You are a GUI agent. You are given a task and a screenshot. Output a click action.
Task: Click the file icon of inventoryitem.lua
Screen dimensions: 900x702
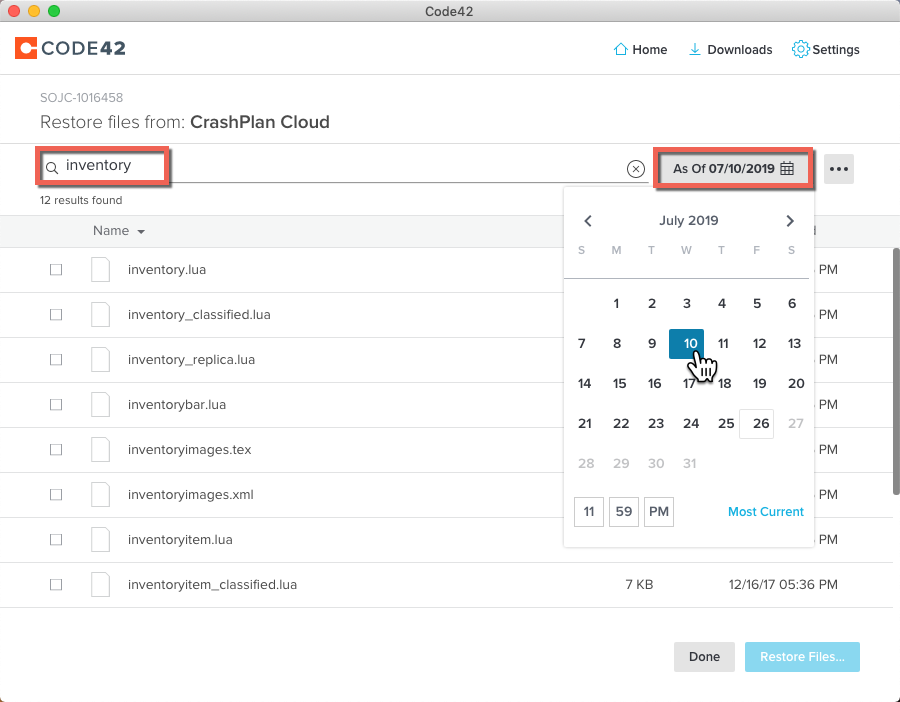point(100,540)
